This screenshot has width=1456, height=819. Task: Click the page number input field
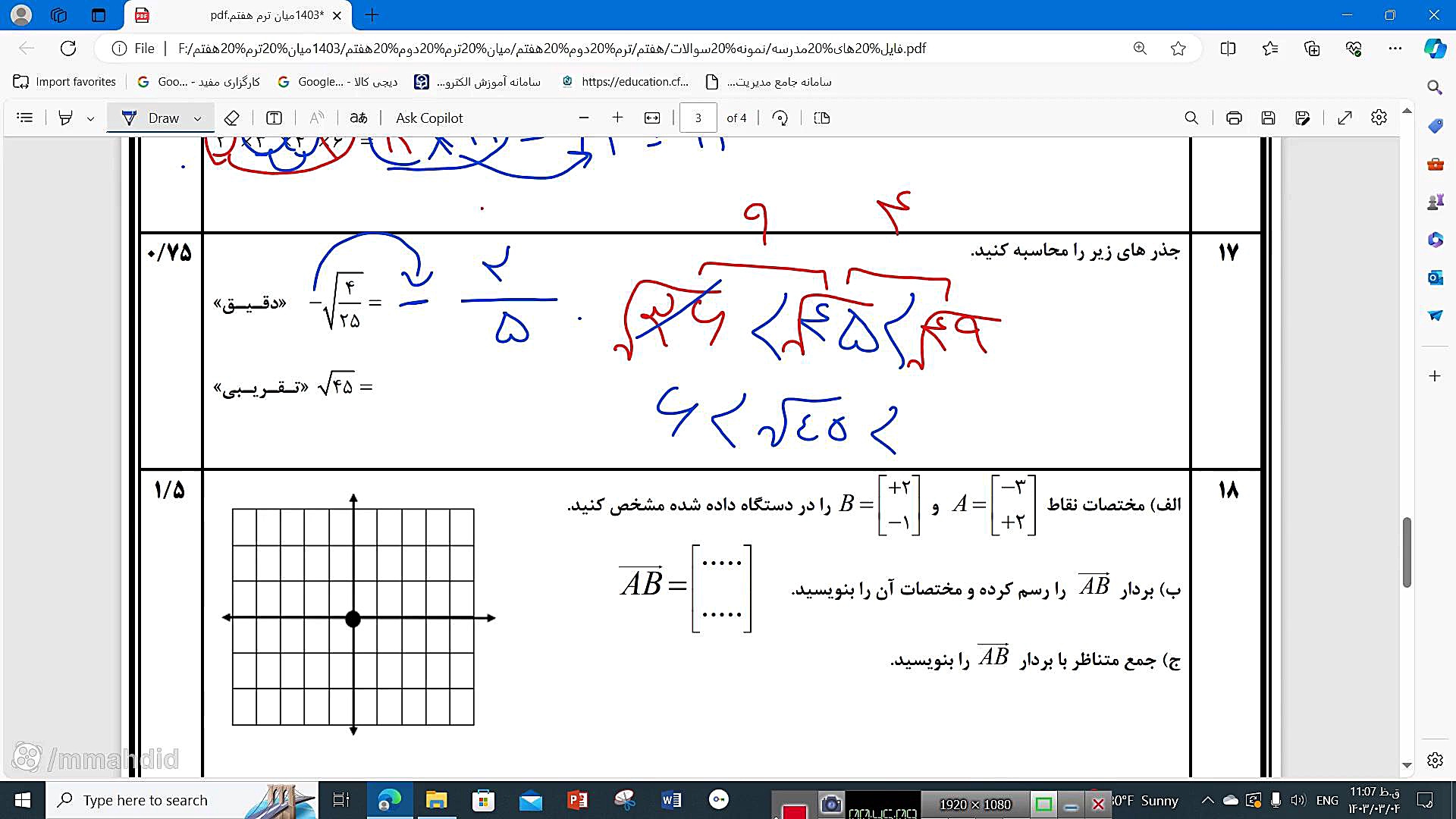point(698,118)
